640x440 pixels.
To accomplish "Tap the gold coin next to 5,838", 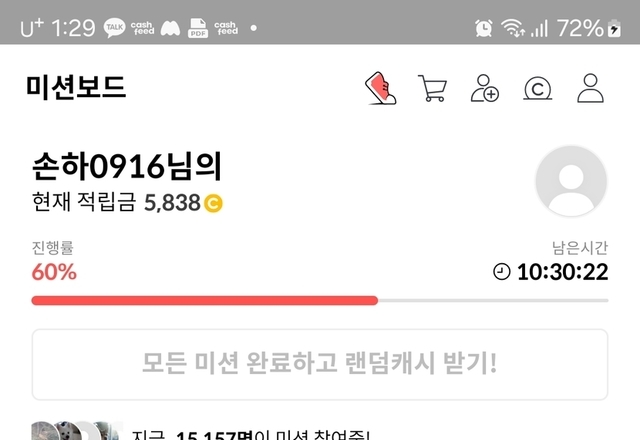I will tap(213, 203).
